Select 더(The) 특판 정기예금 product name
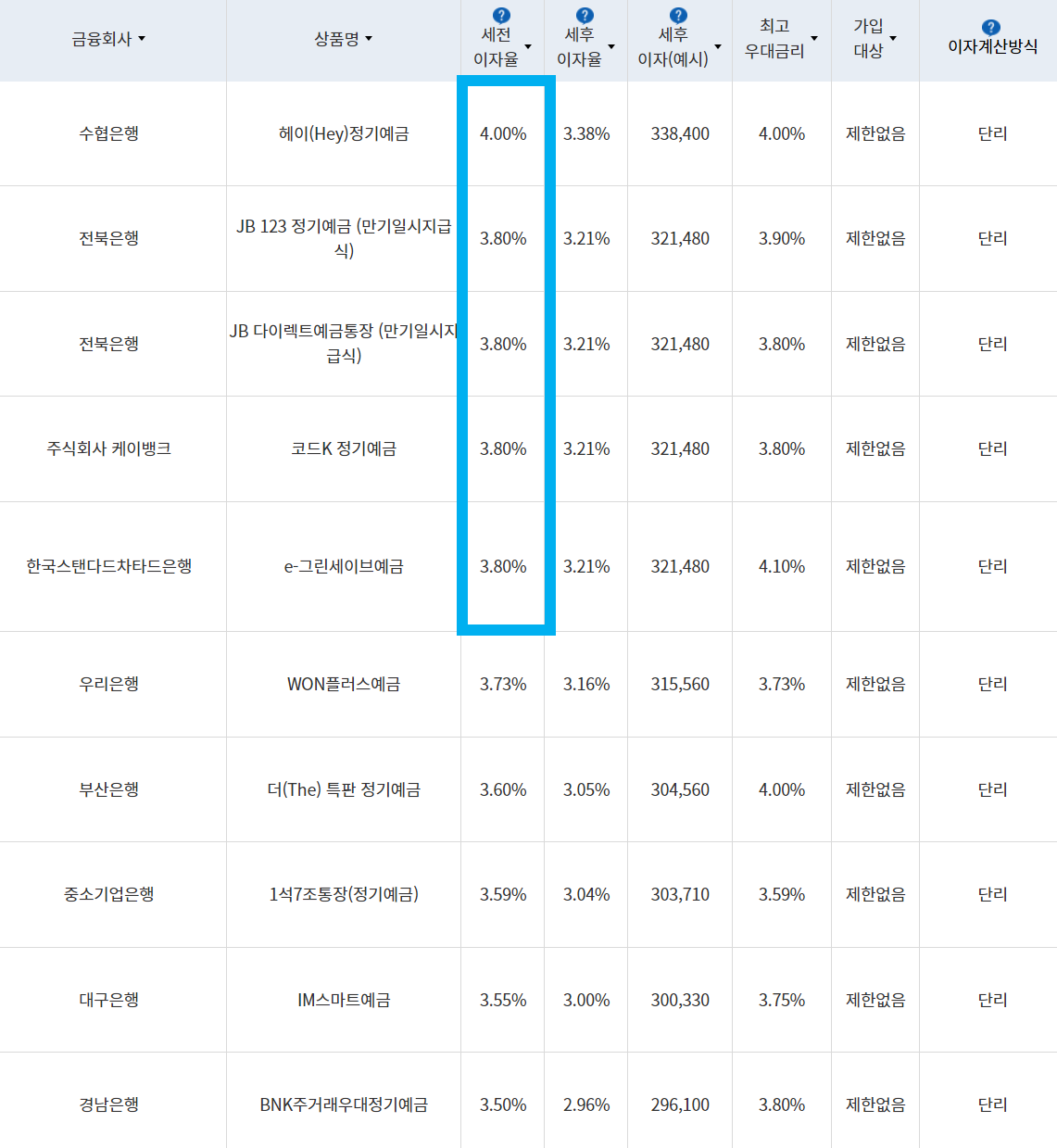This screenshot has width=1057, height=1148. point(344,789)
